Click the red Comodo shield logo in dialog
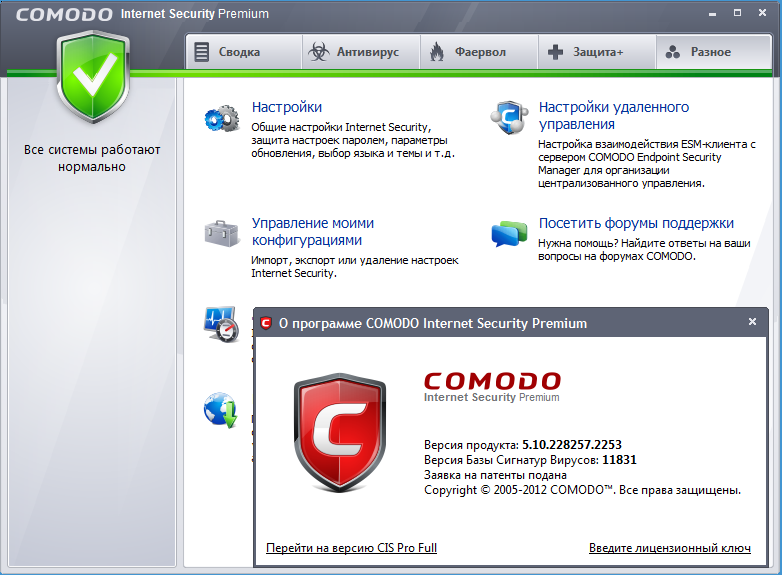Viewport: 782px width, 575px height. (340, 432)
